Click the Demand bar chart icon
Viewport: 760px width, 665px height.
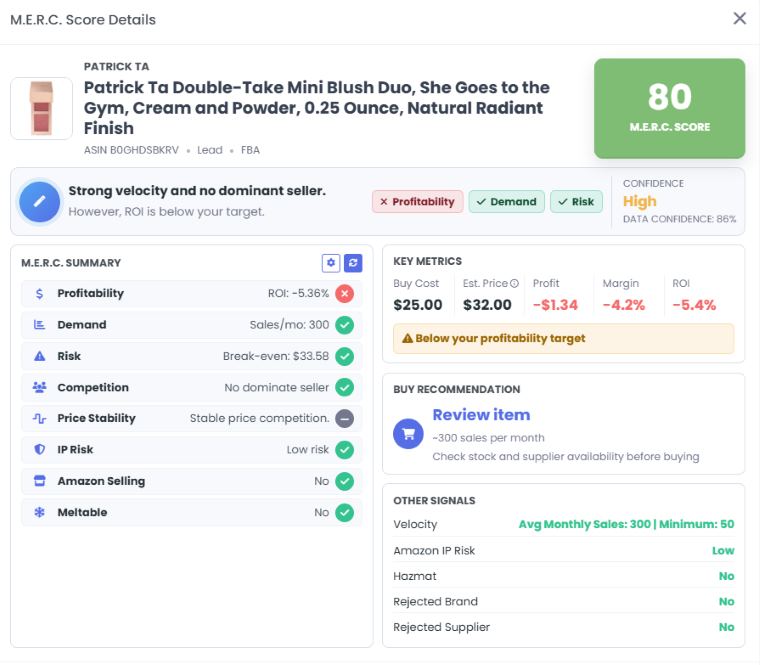(x=39, y=325)
